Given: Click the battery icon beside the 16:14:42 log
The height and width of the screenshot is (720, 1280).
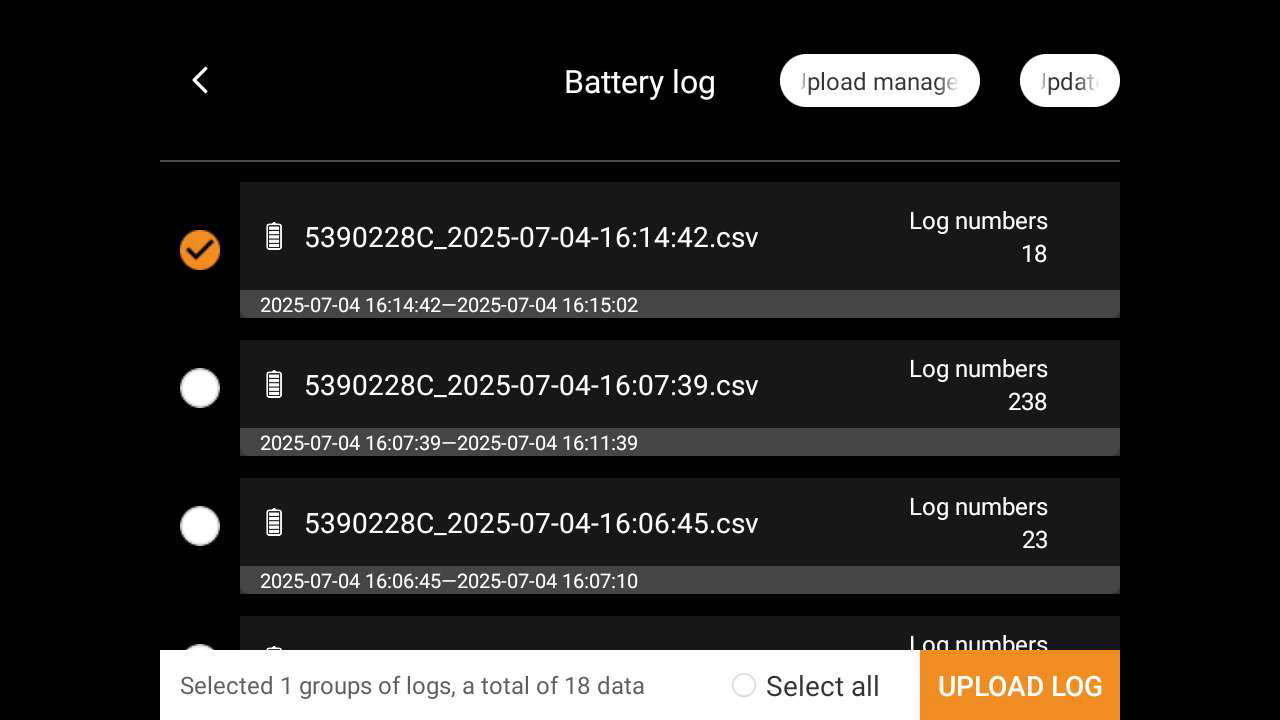Looking at the screenshot, I should pos(274,236).
